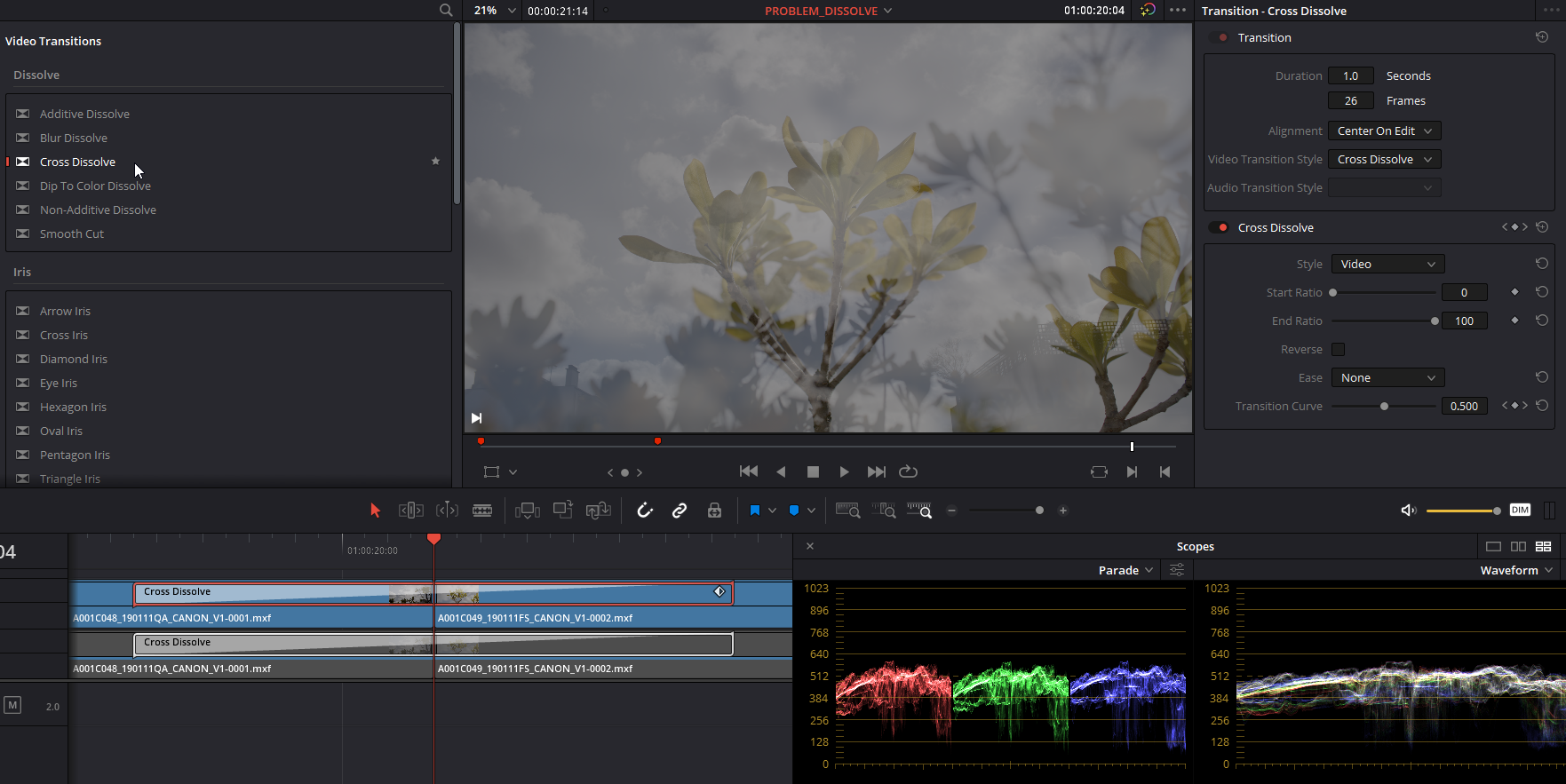Reset the Transition section settings
The height and width of the screenshot is (784, 1566).
[x=1542, y=37]
